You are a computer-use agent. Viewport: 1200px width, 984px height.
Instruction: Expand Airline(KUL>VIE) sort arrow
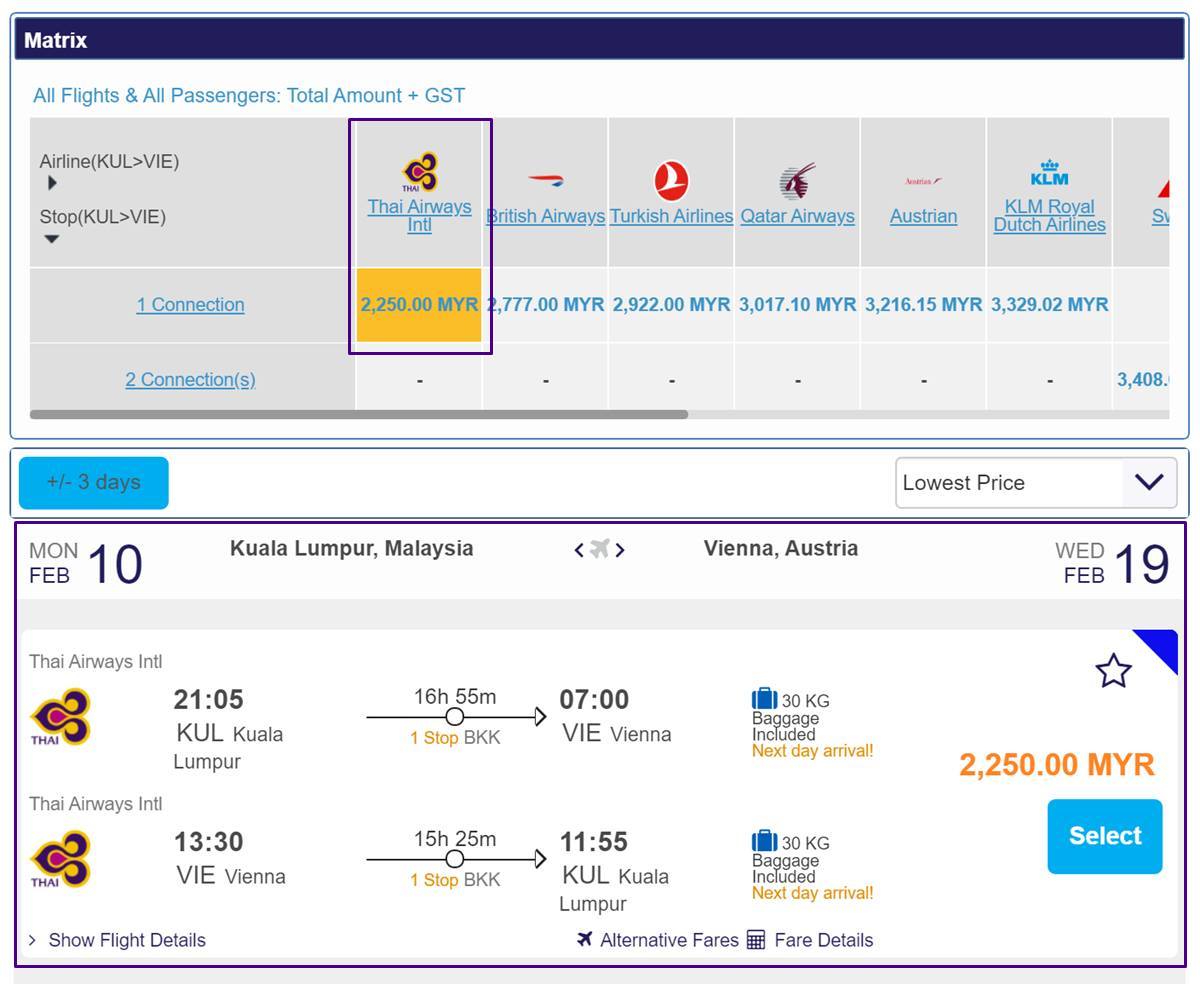(x=52, y=183)
